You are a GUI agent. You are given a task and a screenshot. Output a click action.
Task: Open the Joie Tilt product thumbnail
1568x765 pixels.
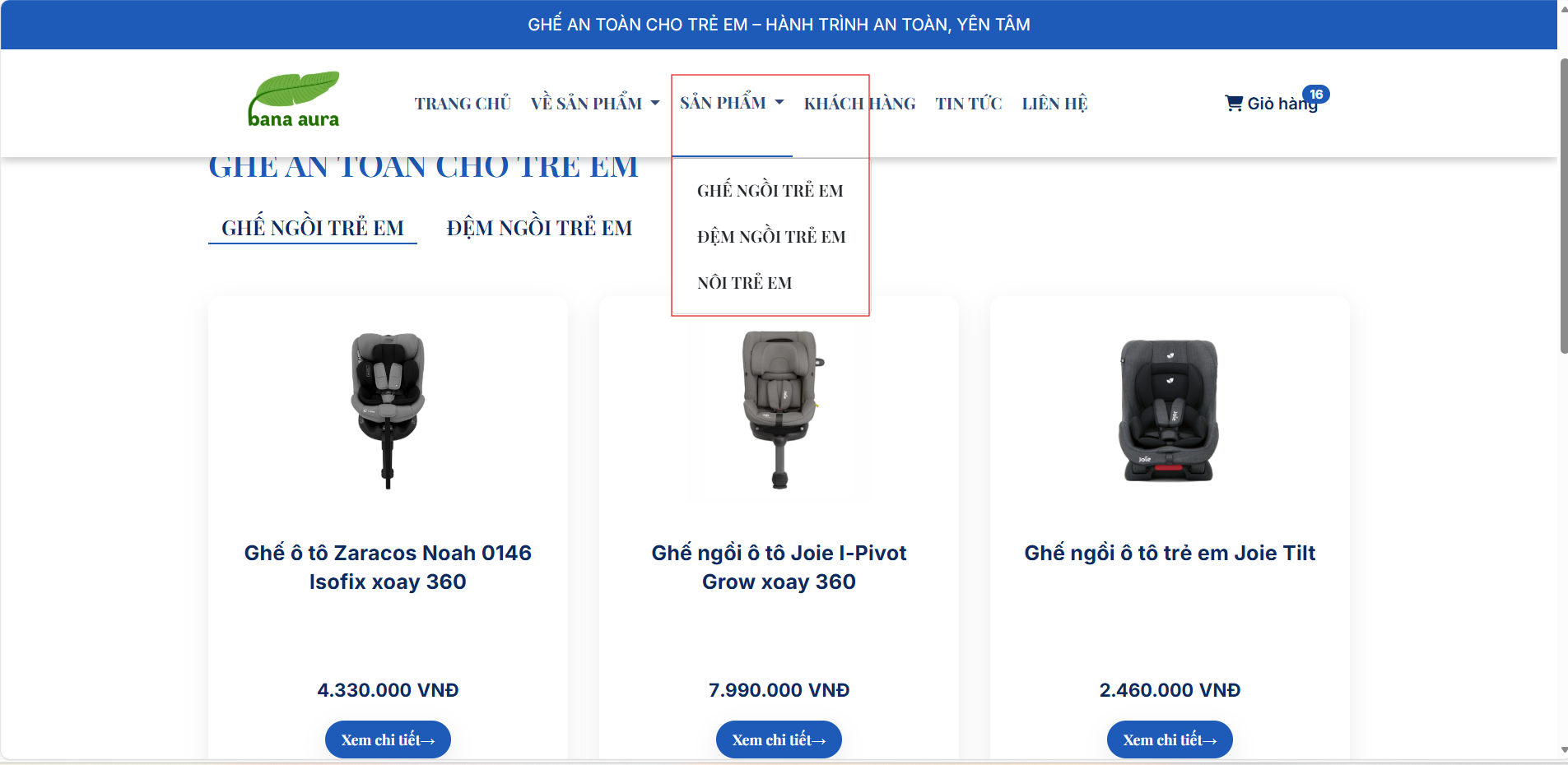(x=1169, y=410)
